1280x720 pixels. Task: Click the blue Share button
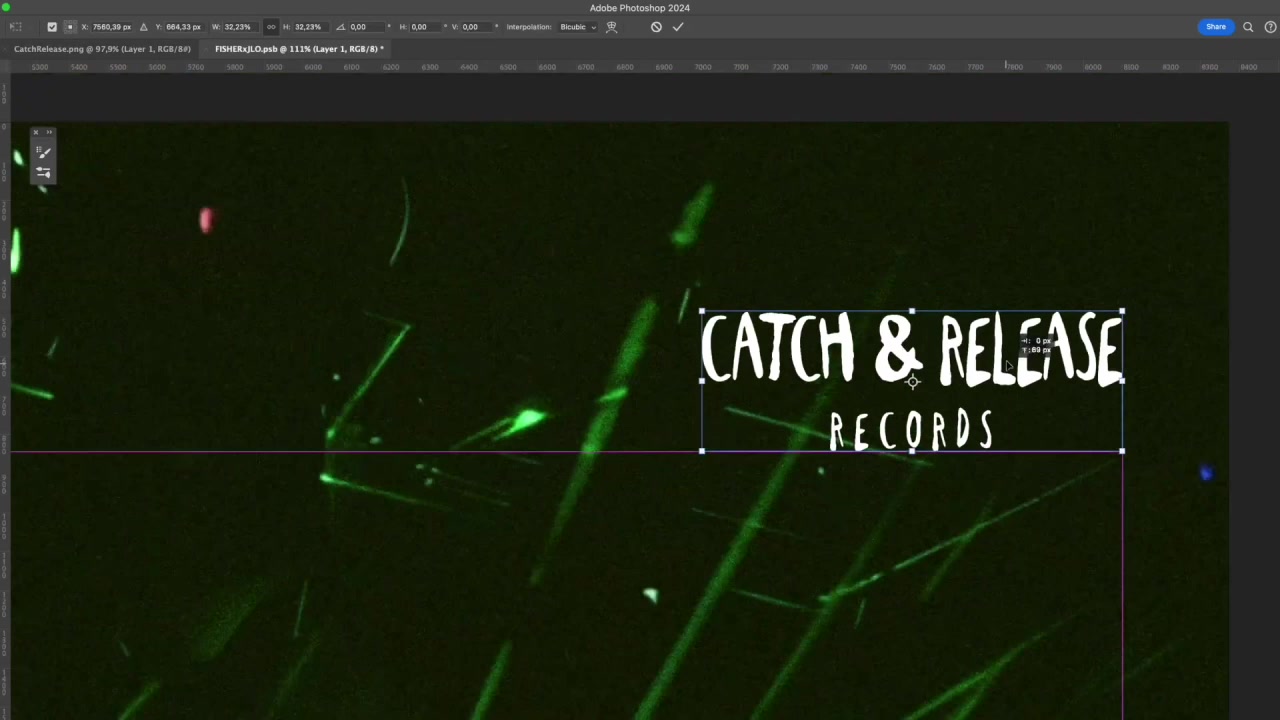click(x=1216, y=27)
